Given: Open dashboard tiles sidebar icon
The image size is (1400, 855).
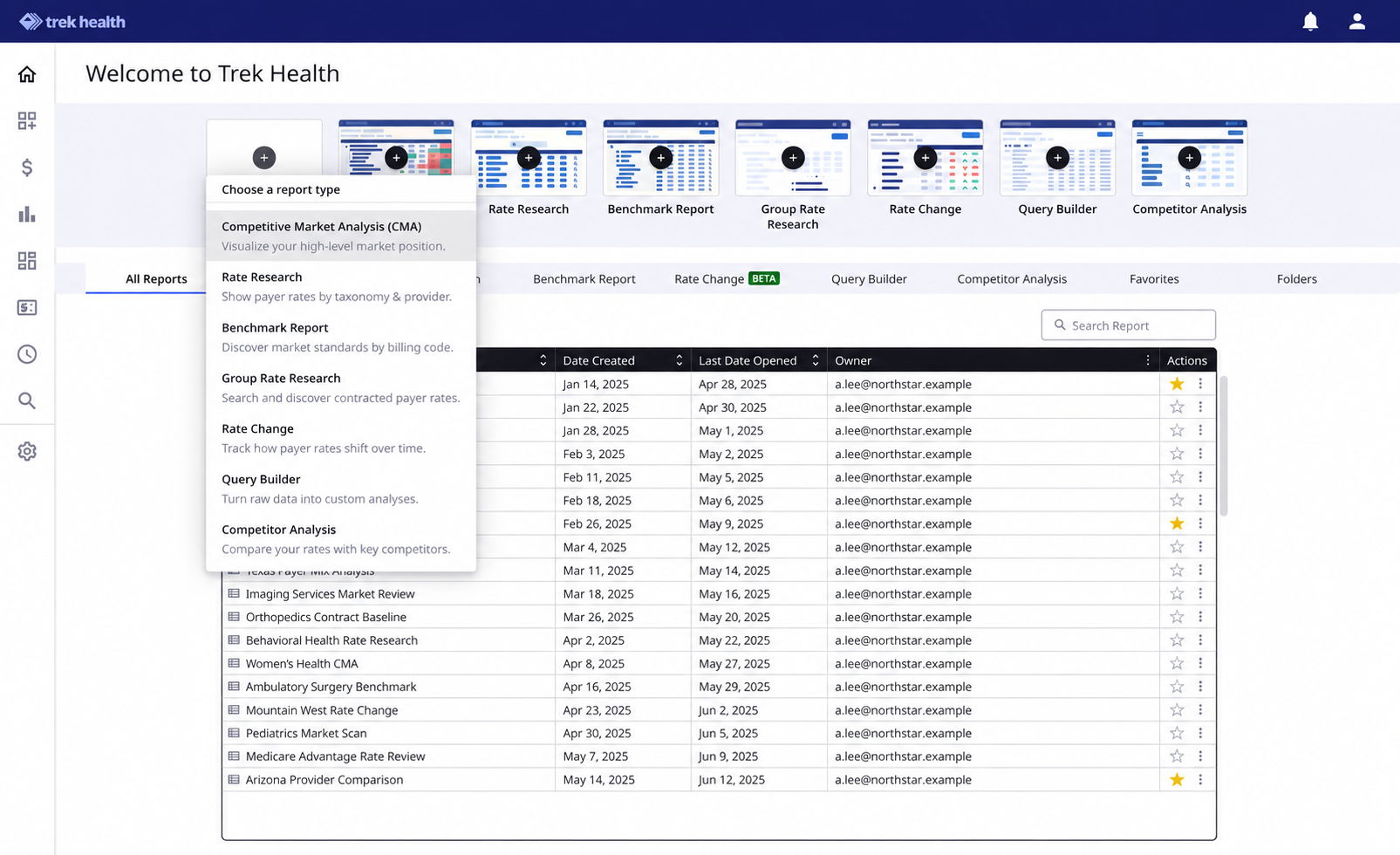Looking at the screenshot, I should 27,261.
